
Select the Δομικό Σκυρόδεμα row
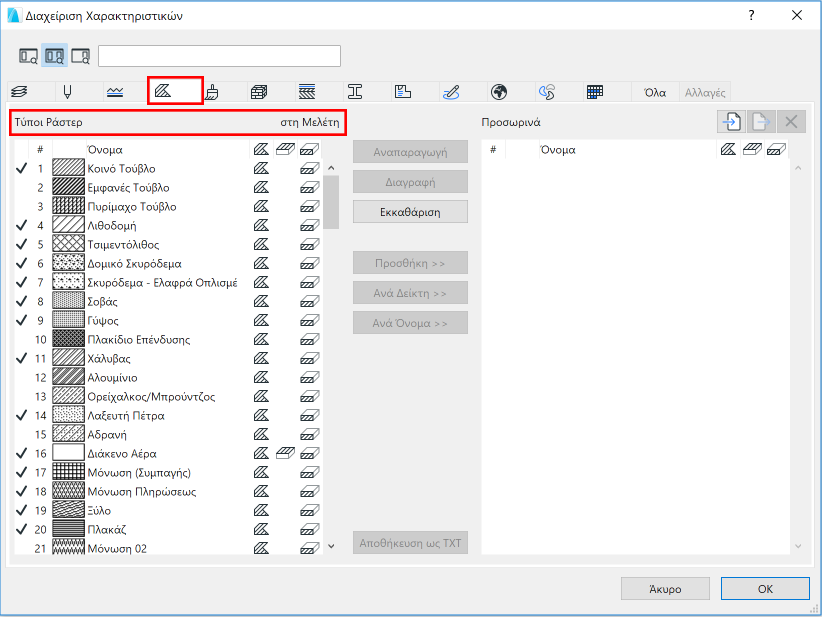pos(169,264)
